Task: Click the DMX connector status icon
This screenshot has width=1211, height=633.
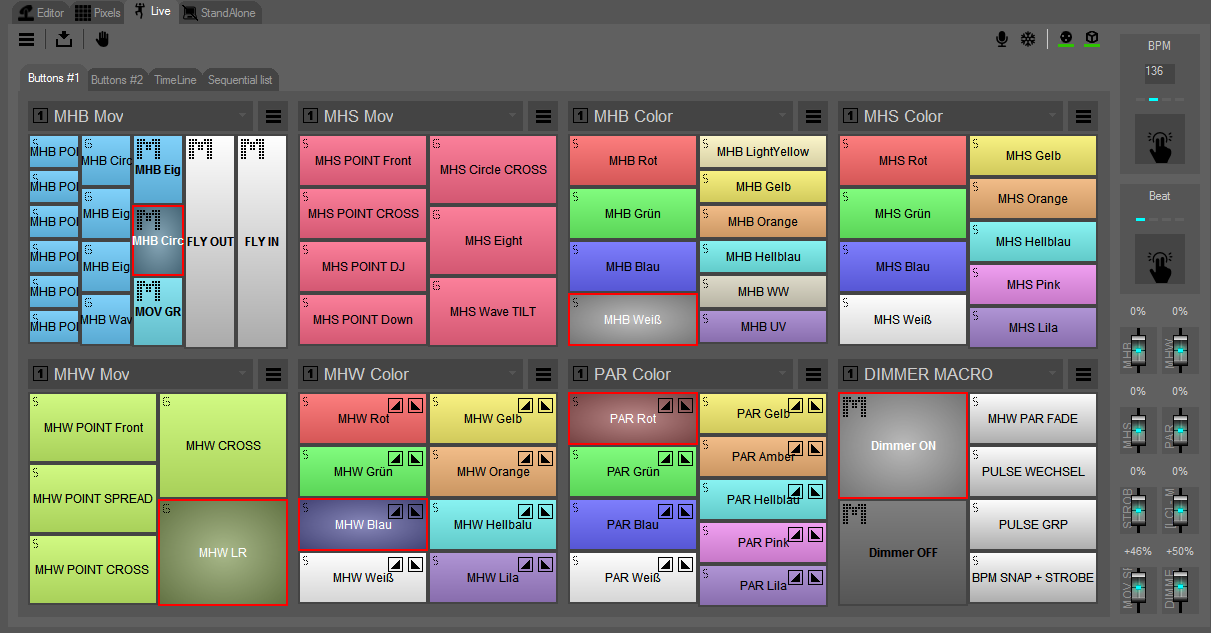Action: (x=1066, y=38)
